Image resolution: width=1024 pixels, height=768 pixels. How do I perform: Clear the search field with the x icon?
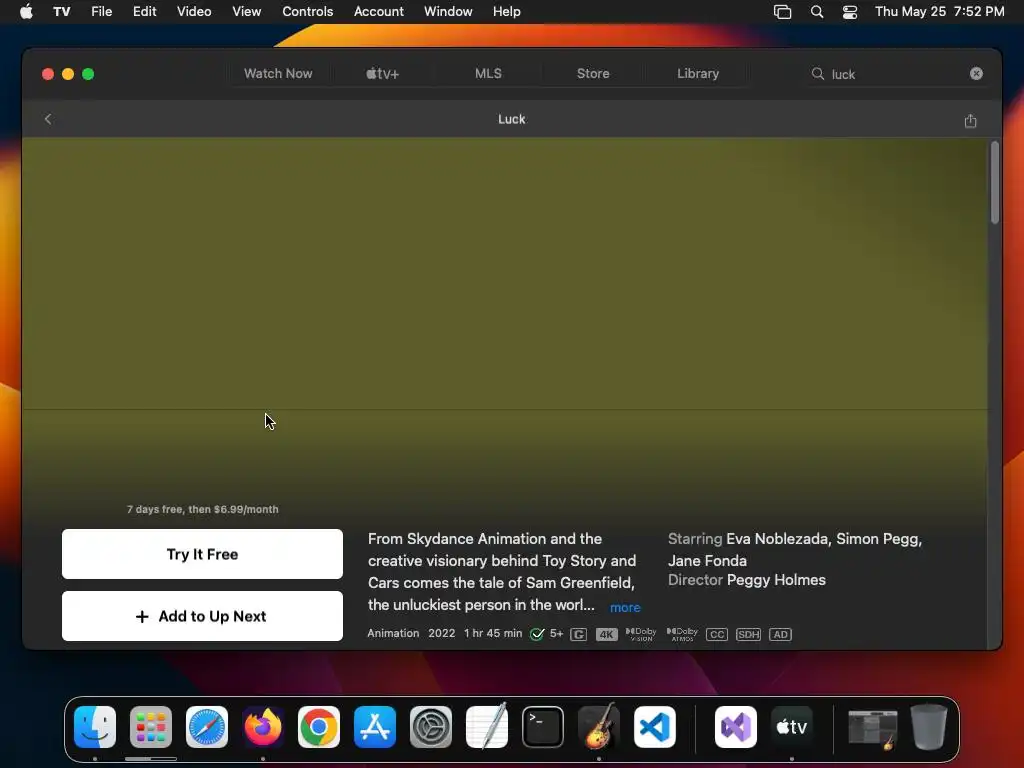976,74
